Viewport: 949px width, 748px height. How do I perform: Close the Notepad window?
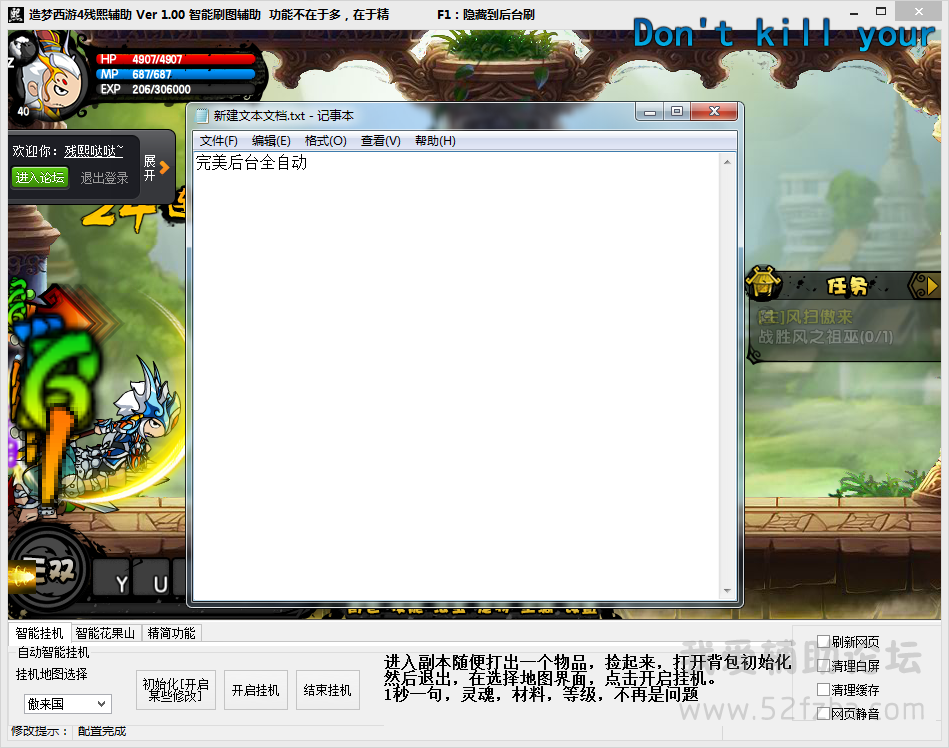pyautogui.click(x=714, y=112)
